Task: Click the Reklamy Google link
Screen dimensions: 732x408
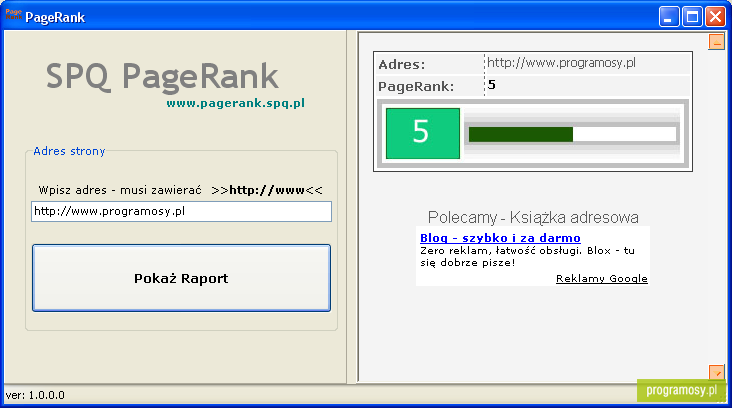Action: 601,279
